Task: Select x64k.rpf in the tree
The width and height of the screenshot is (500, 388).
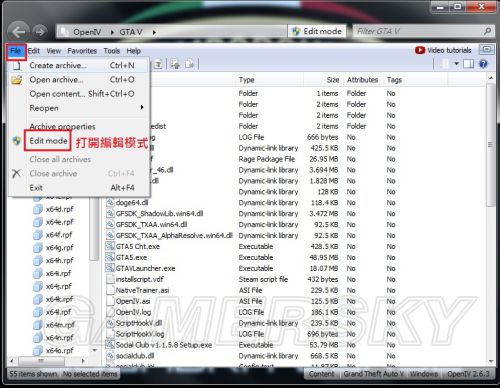Action: [59, 299]
